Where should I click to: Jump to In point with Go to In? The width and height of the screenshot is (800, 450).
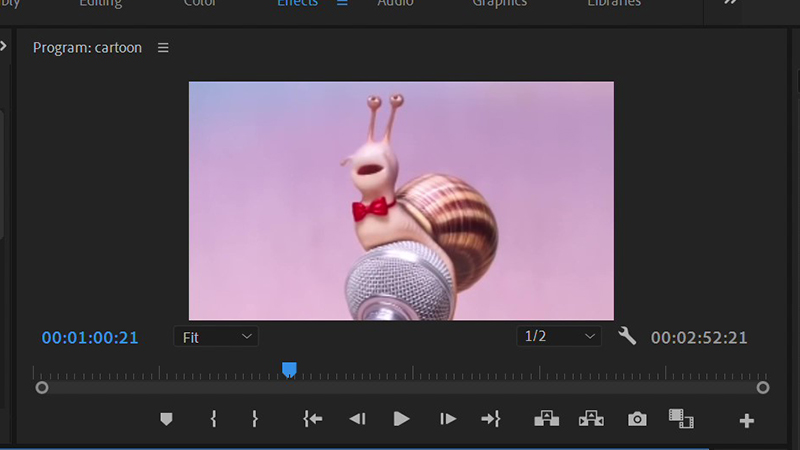tap(312, 419)
